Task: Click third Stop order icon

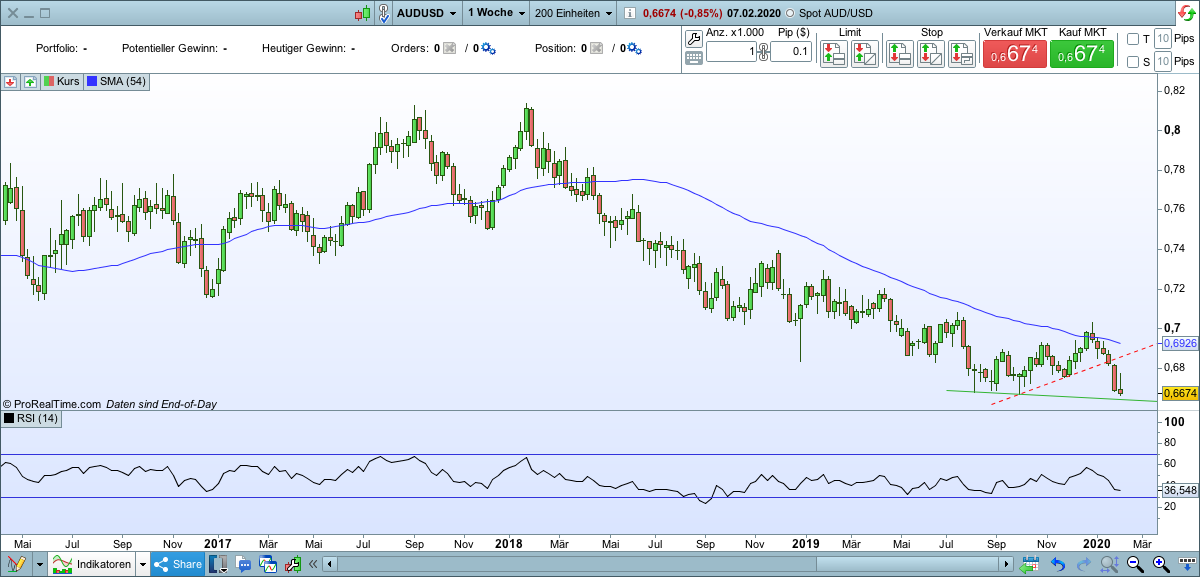Action: click(x=962, y=54)
